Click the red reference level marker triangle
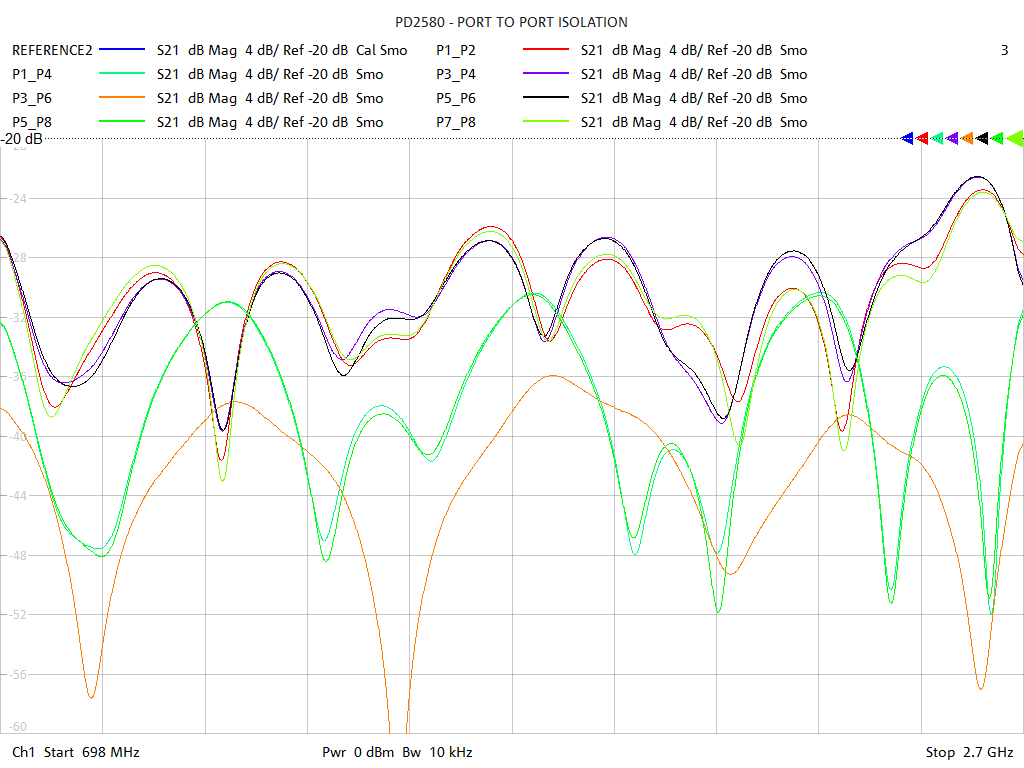The height and width of the screenshot is (768, 1024). pos(922,138)
